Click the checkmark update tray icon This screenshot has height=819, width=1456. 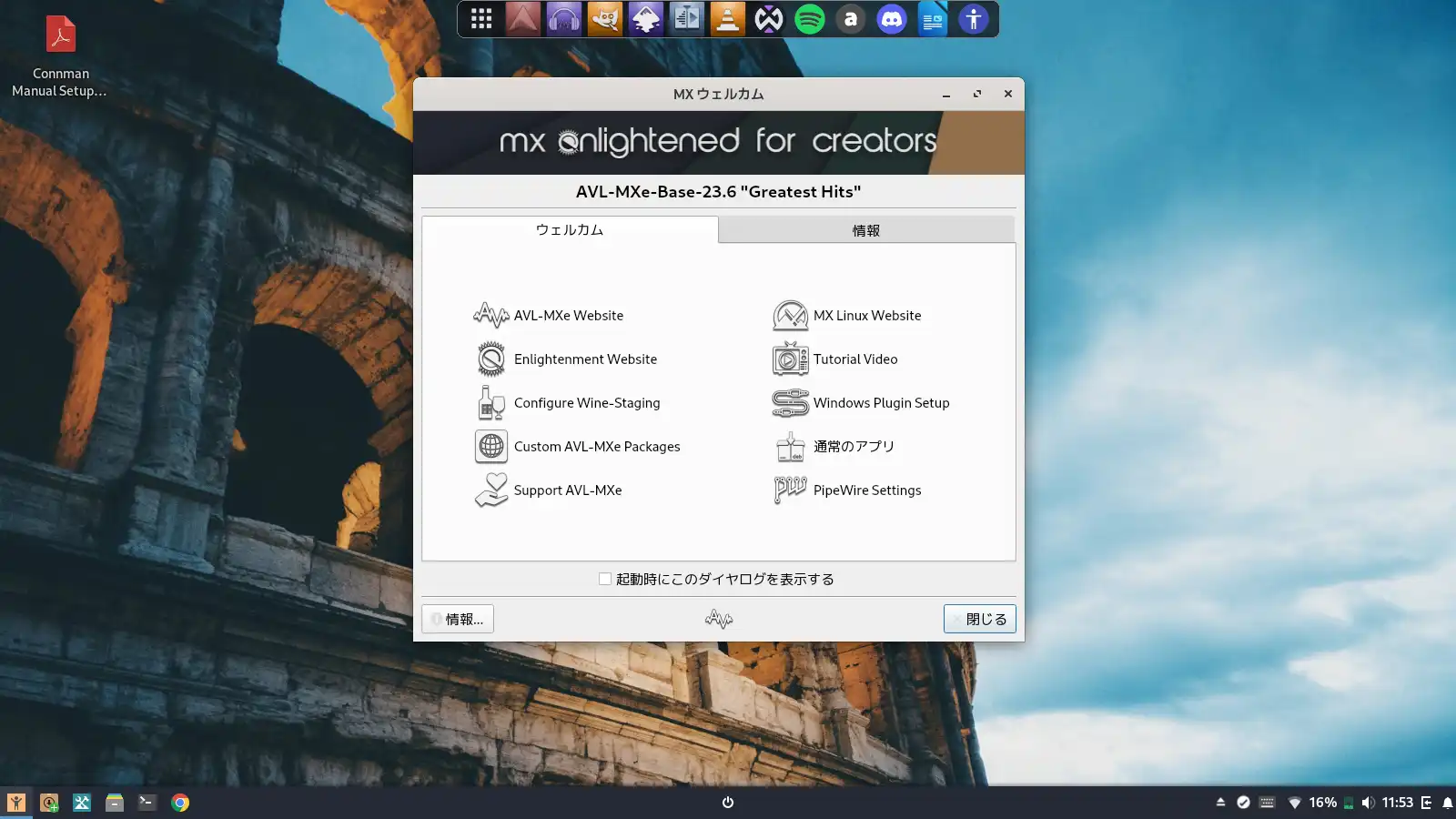point(1243,803)
